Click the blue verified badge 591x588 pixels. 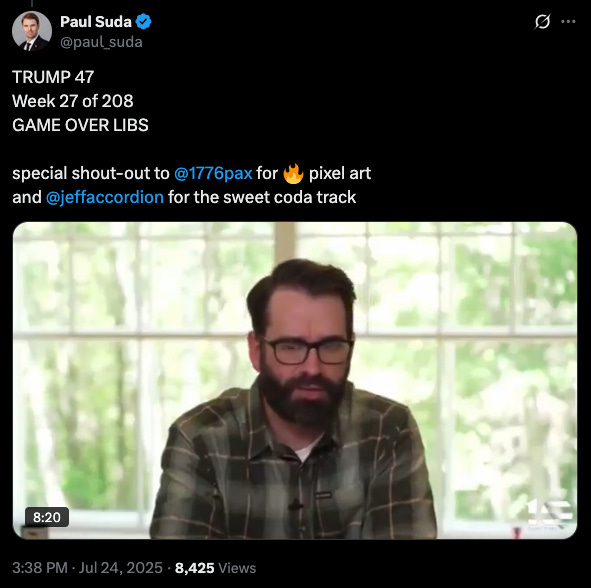click(x=143, y=22)
